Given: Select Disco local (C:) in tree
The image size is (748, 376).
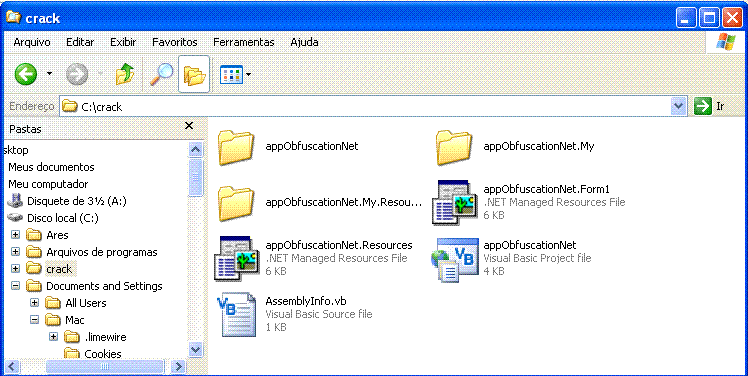Looking at the screenshot, I should coord(62,218).
